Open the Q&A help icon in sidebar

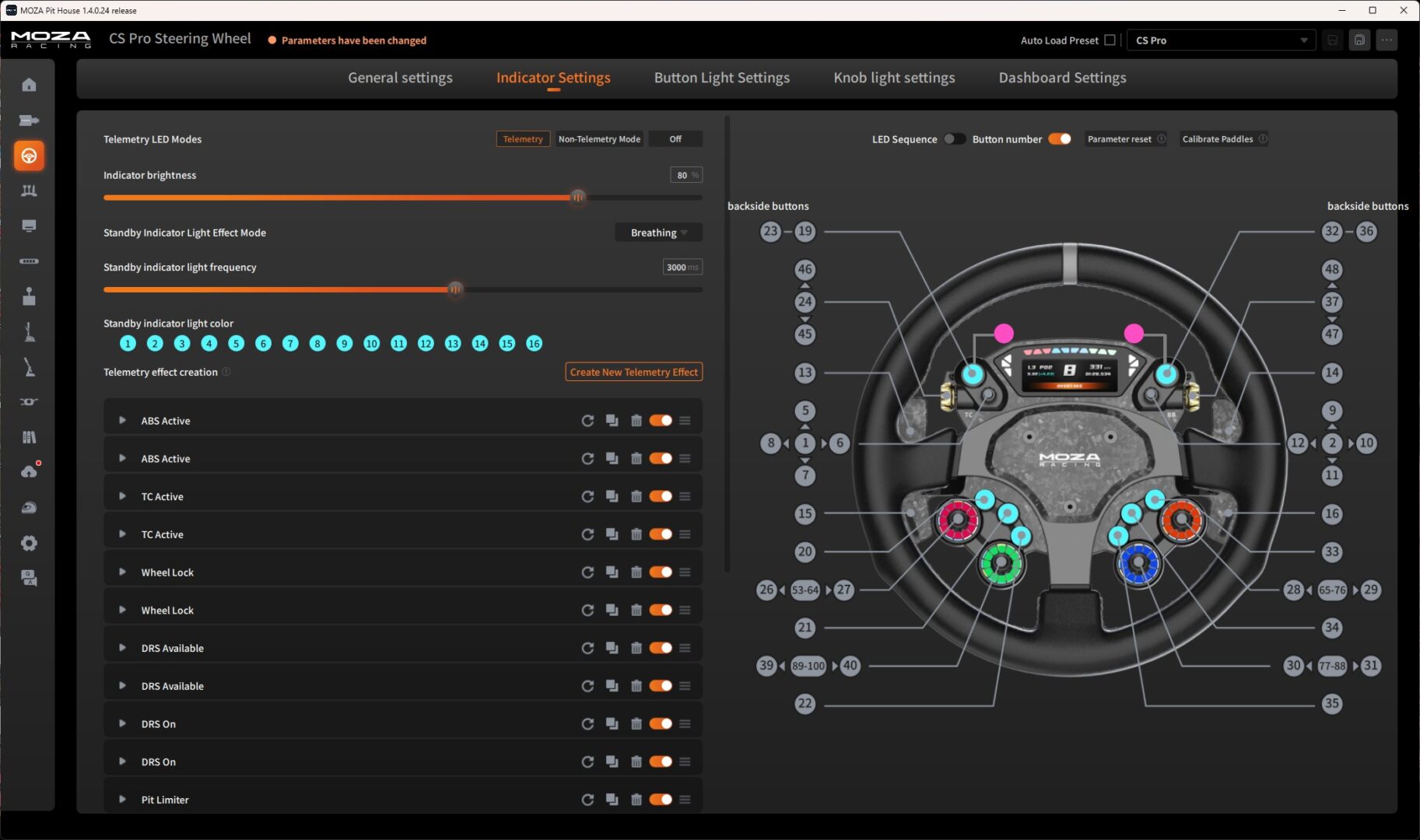[29, 578]
